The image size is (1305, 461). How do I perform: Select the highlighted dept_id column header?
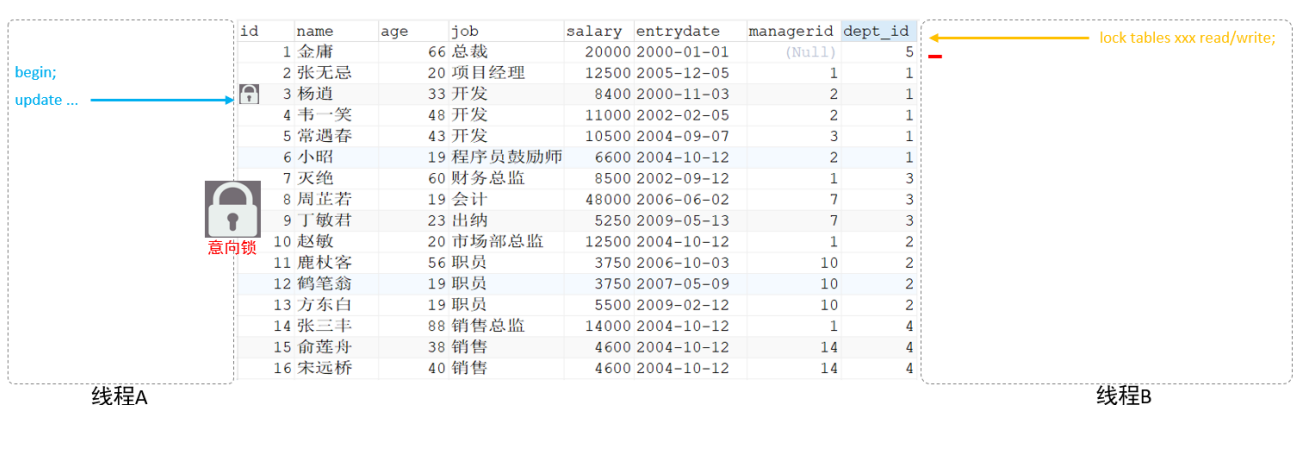(879, 31)
